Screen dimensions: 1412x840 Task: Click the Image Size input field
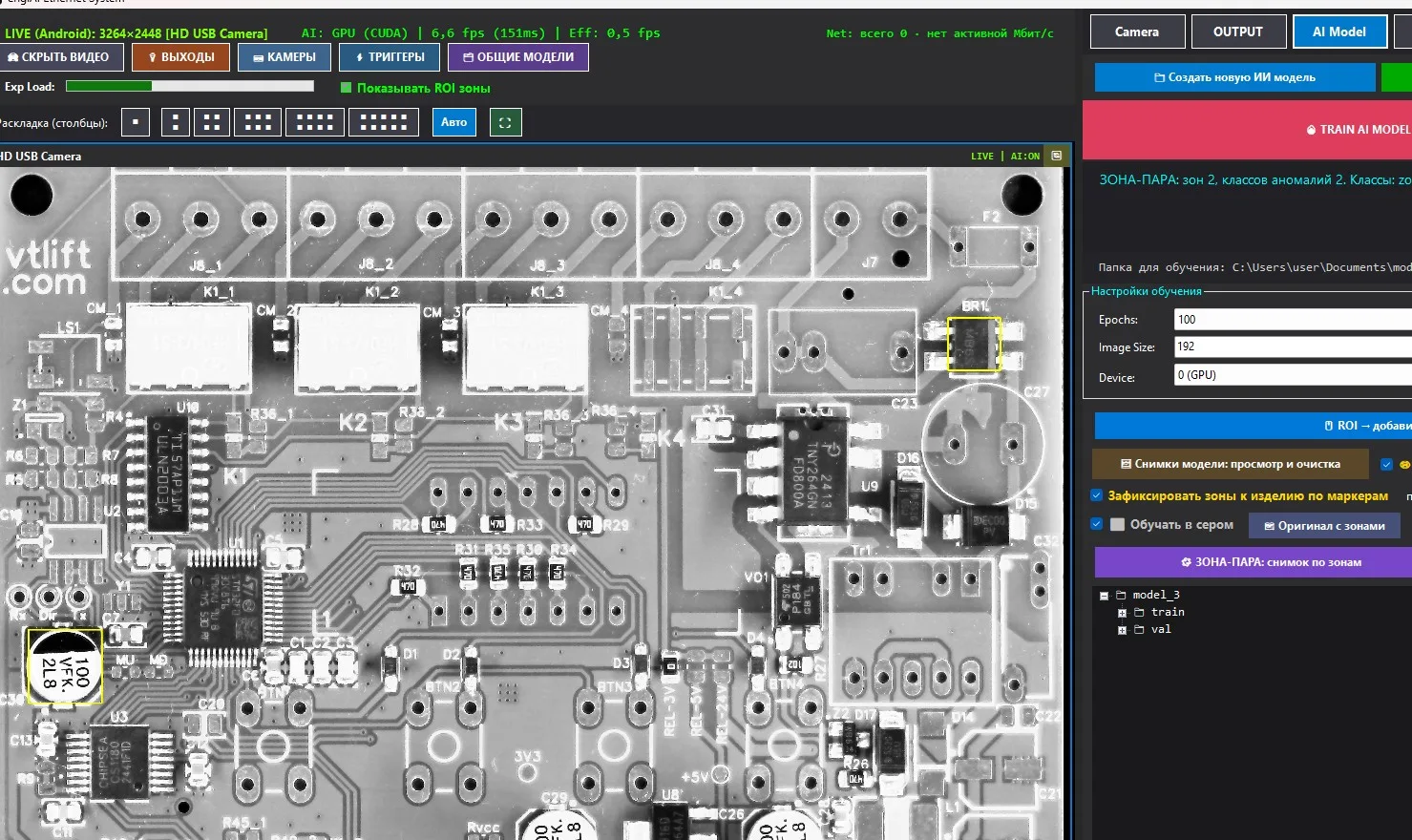(1293, 346)
